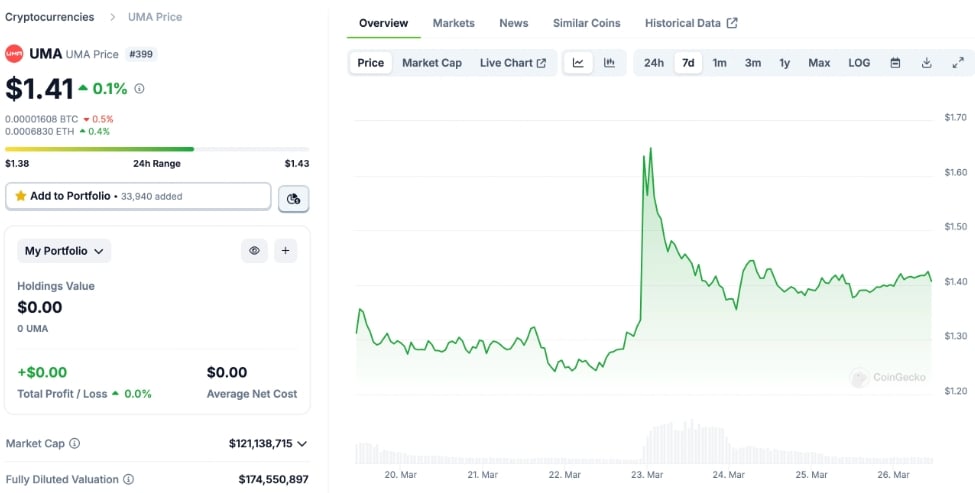This screenshot has height=493, width=975.
Task: Go to the Similar Coins tab
Action: point(586,23)
